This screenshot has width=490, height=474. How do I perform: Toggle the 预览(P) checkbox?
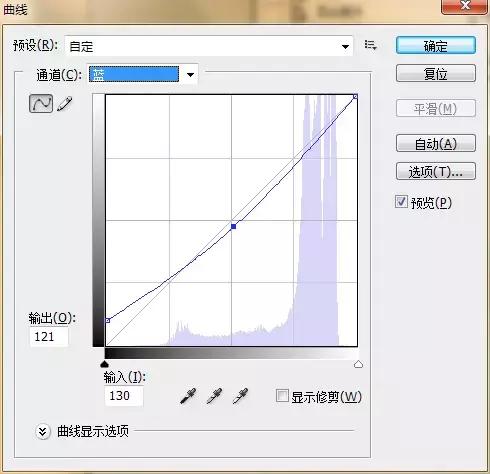coord(401,202)
